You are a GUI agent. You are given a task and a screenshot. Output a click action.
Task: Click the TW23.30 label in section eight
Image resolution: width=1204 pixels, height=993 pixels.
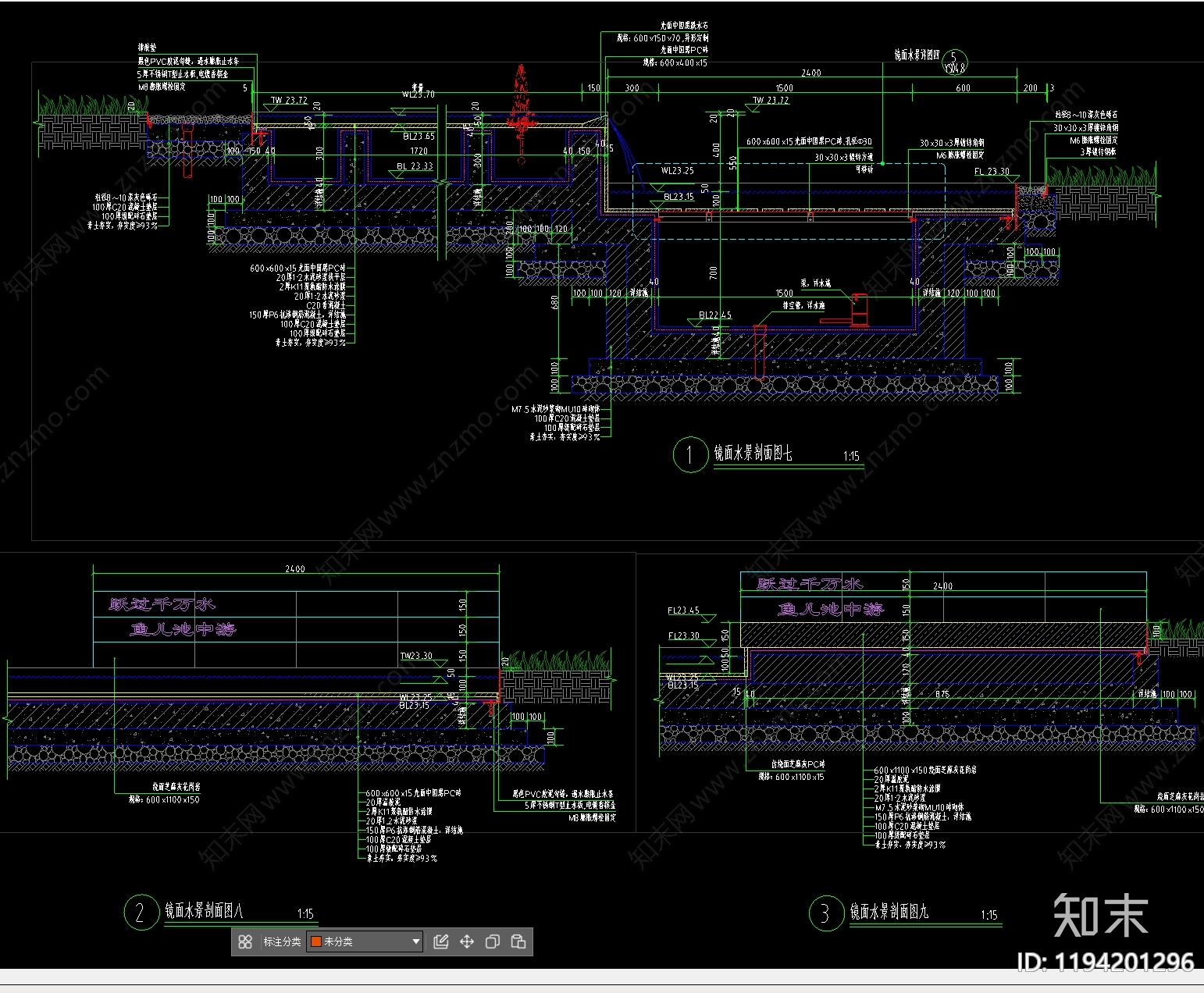[x=416, y=656]
